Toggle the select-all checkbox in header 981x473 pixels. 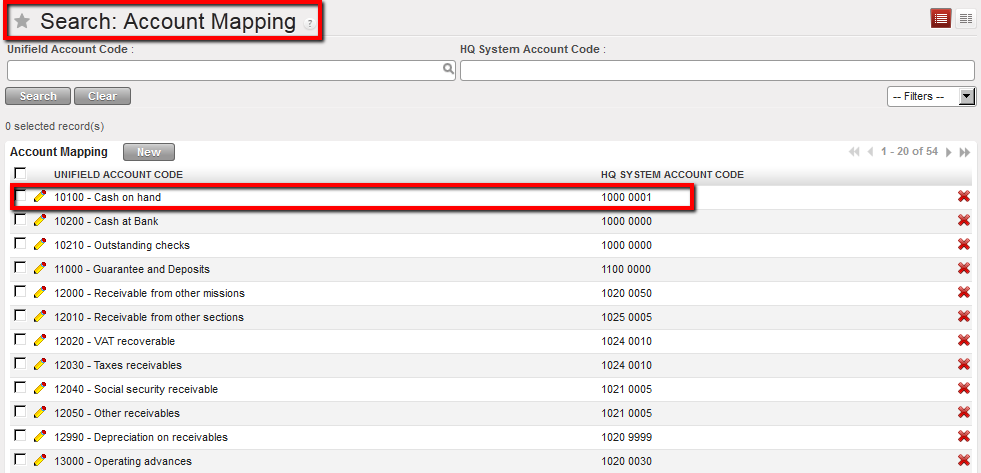tap(20, 174)
